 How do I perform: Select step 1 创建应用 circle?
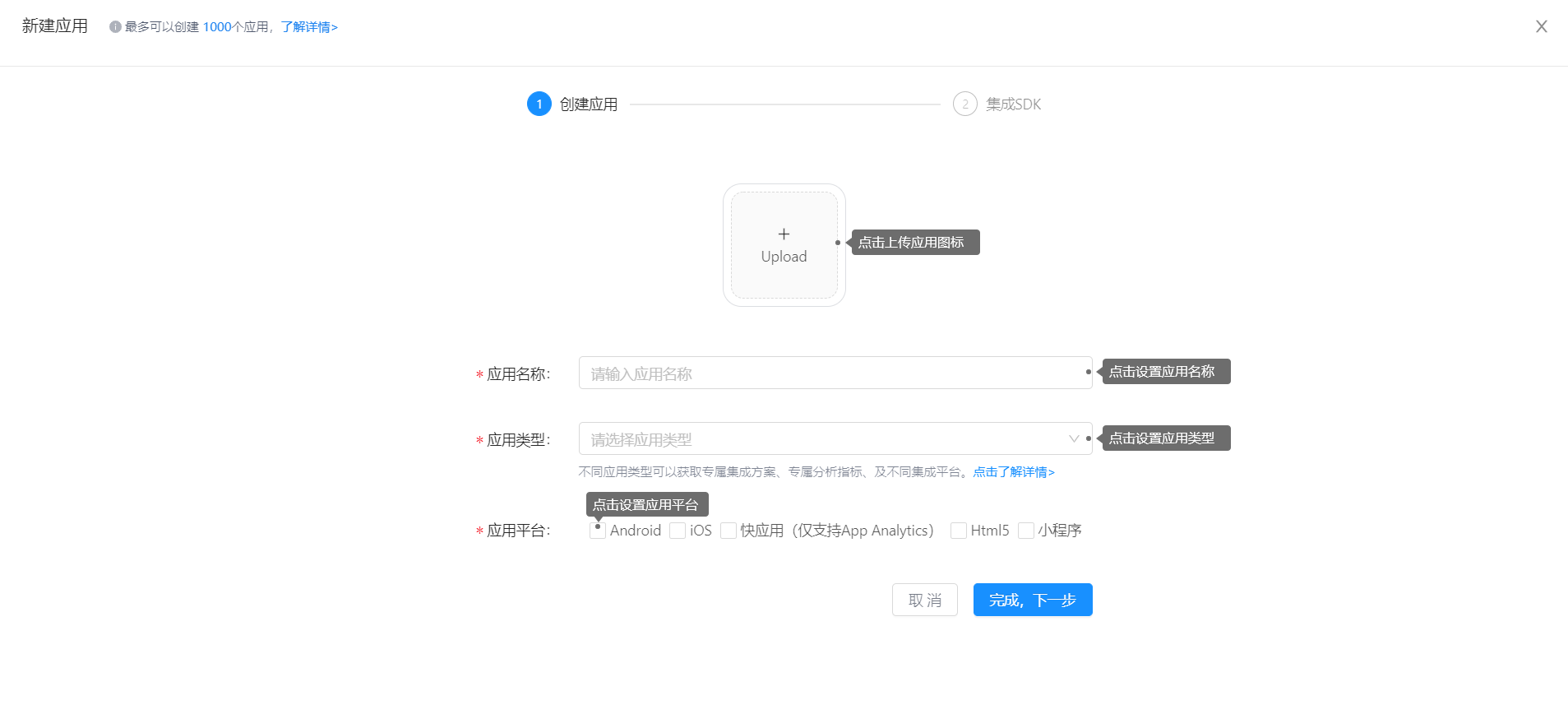click(539, 104)
